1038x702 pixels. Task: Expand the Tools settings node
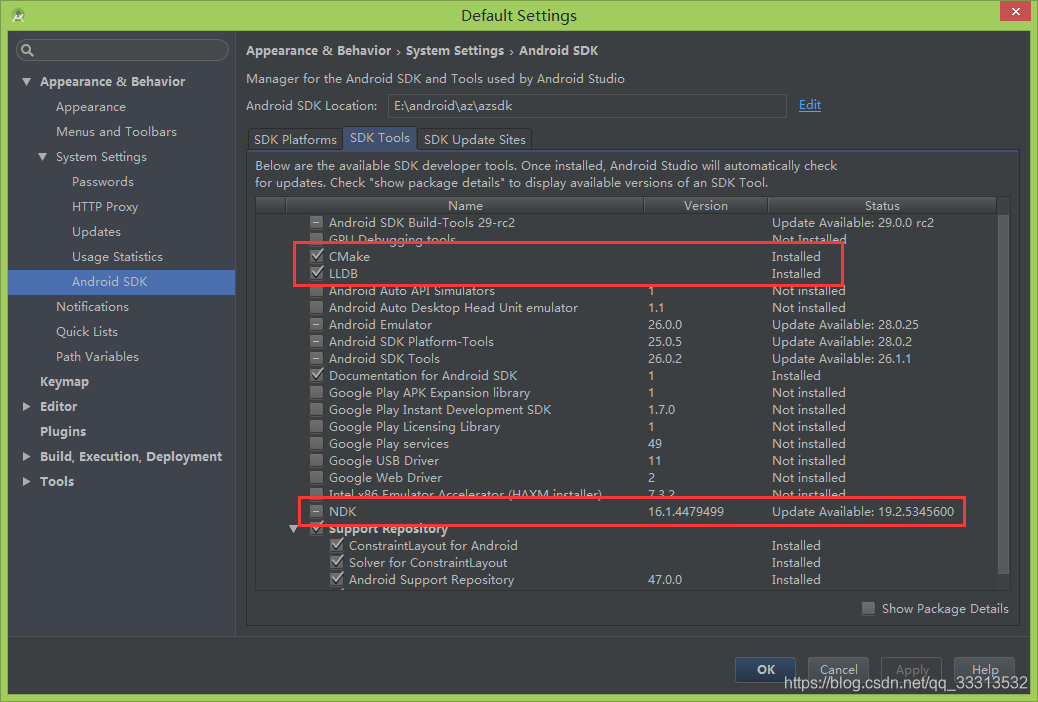point(26,481)
